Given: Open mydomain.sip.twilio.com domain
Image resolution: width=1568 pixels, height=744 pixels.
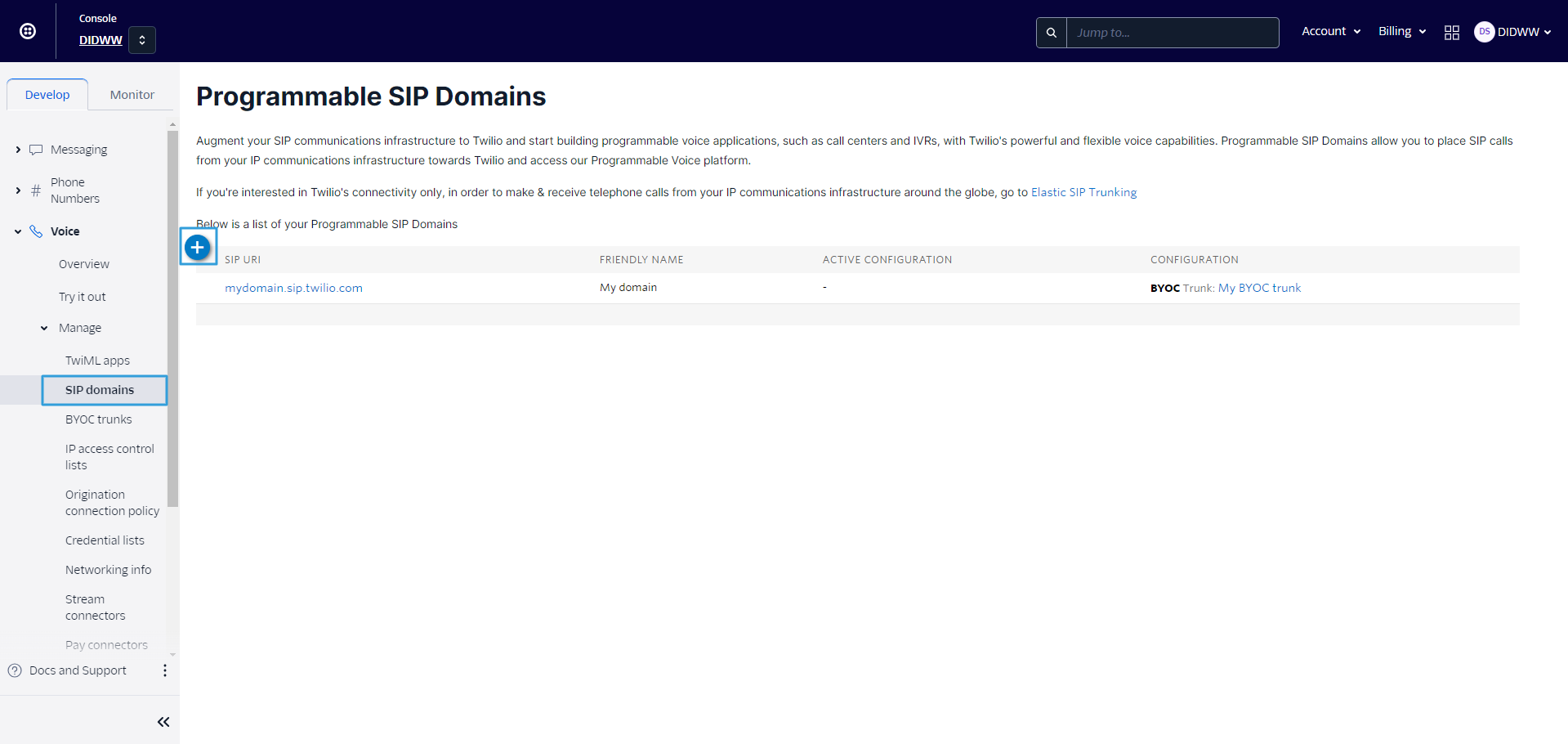Looking at the screenshot, I should click(293, 288).
